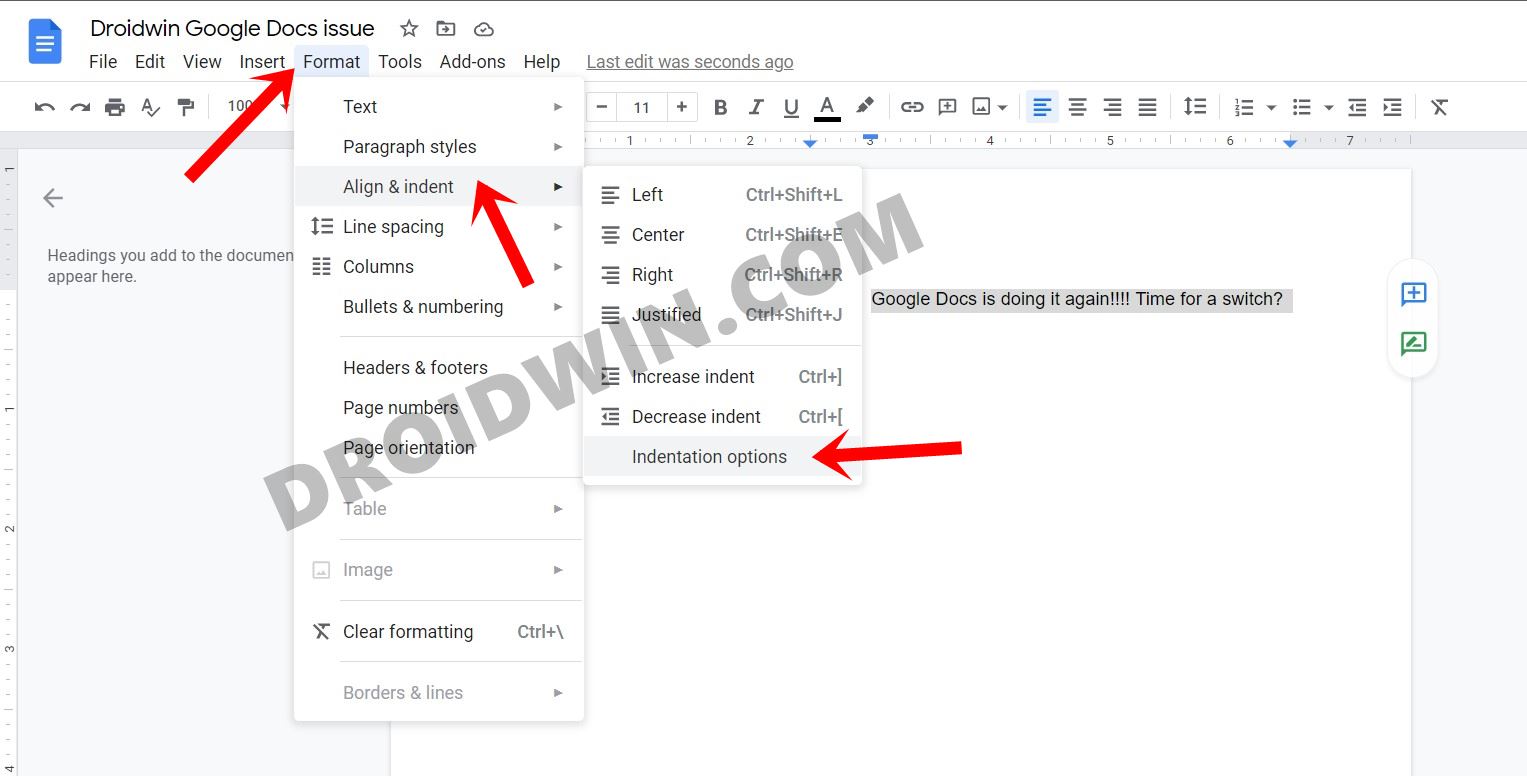Expand the Paragraph styles submenu

[439, 147]
